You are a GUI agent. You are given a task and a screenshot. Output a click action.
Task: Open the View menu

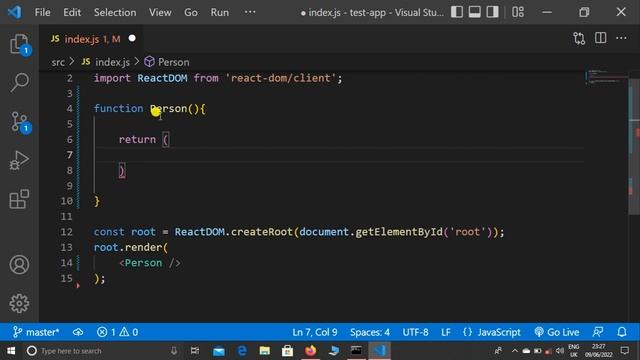pyautogui.click(x=160, y=12)
